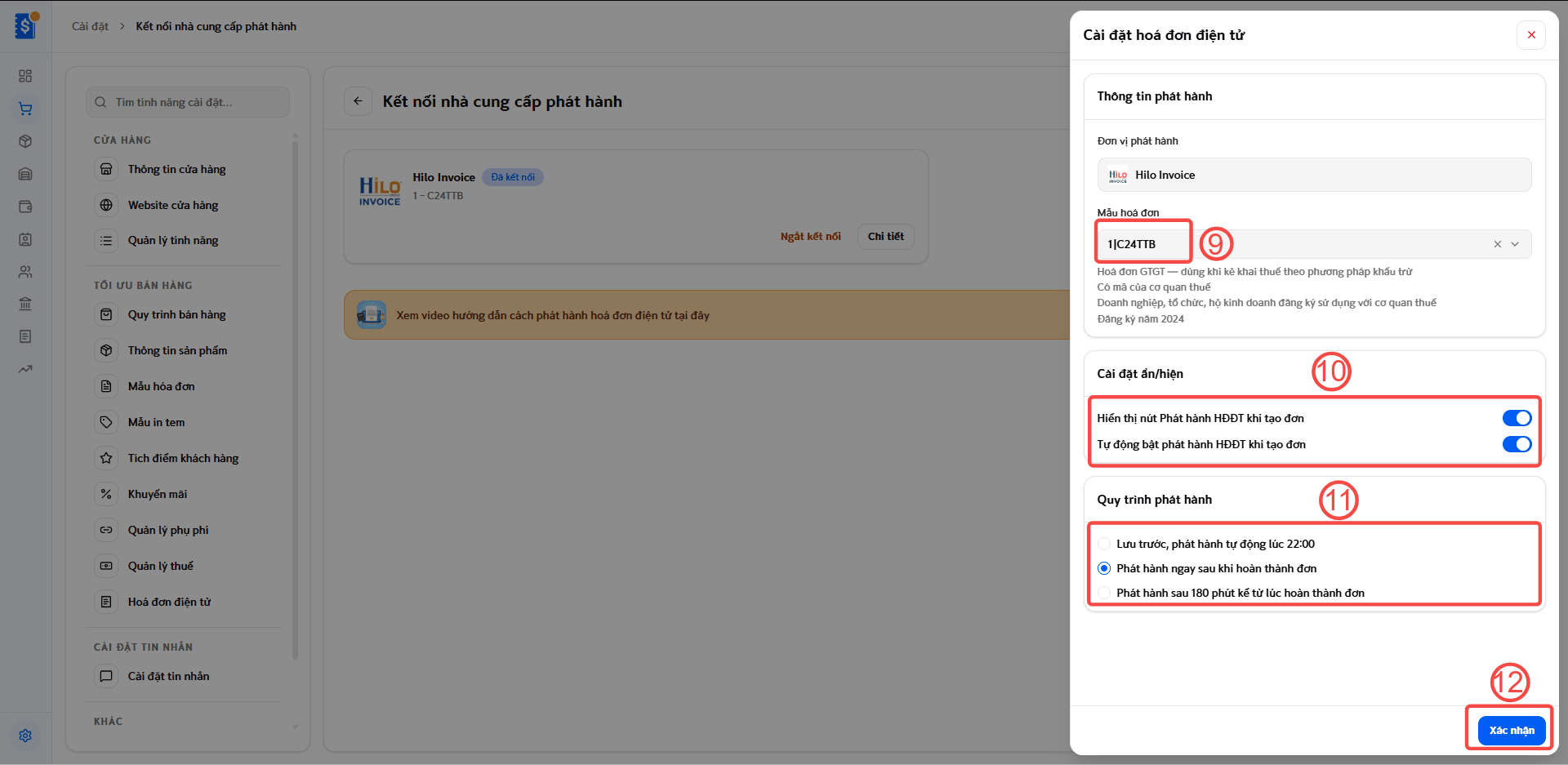Click the Hilo Invoice logo on provider card
This screenshot has width=1568, height=765.
[x=380, y=191]
